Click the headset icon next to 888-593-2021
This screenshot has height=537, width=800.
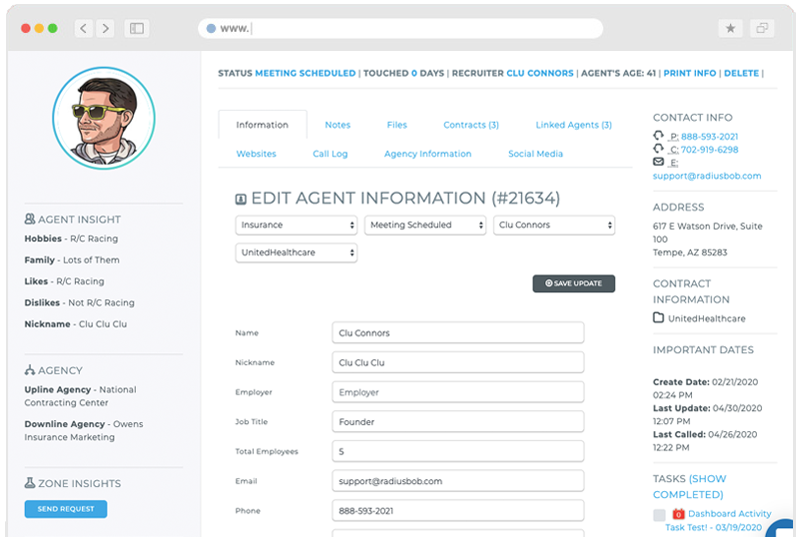(x=659, y=136)
